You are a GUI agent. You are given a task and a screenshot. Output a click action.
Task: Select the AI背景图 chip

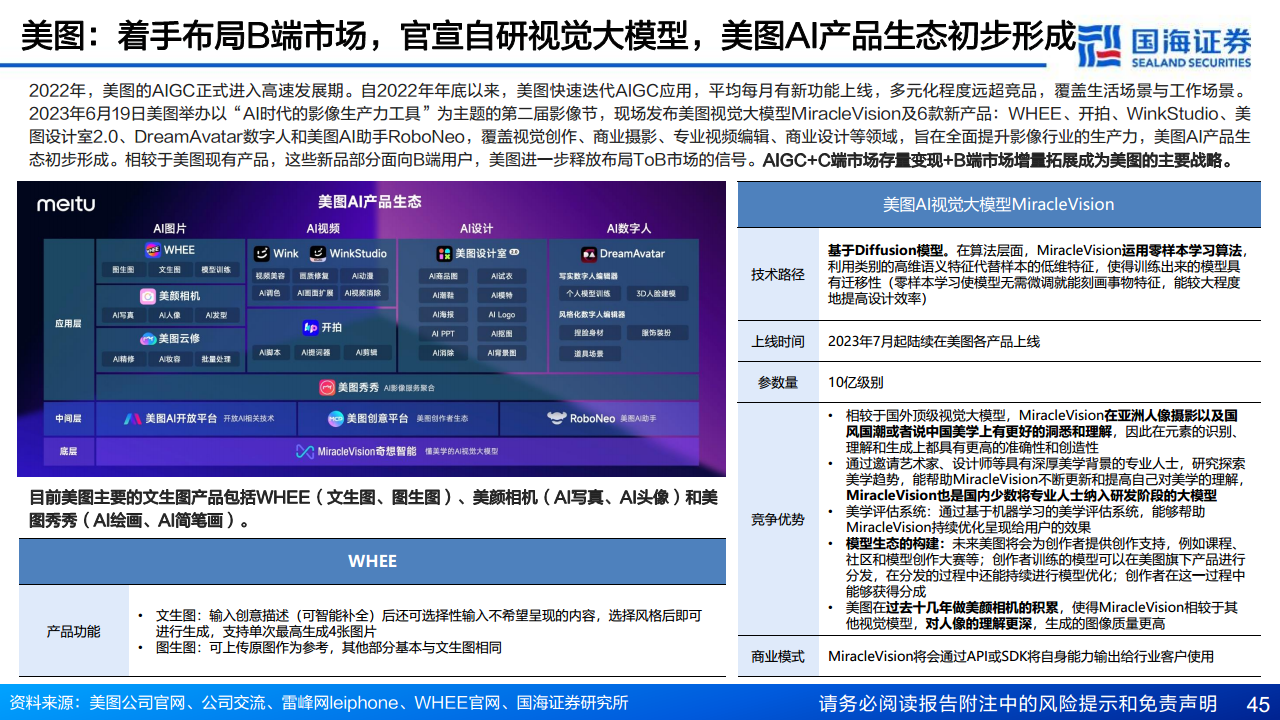pyautogui.click(x=502, y=353)
